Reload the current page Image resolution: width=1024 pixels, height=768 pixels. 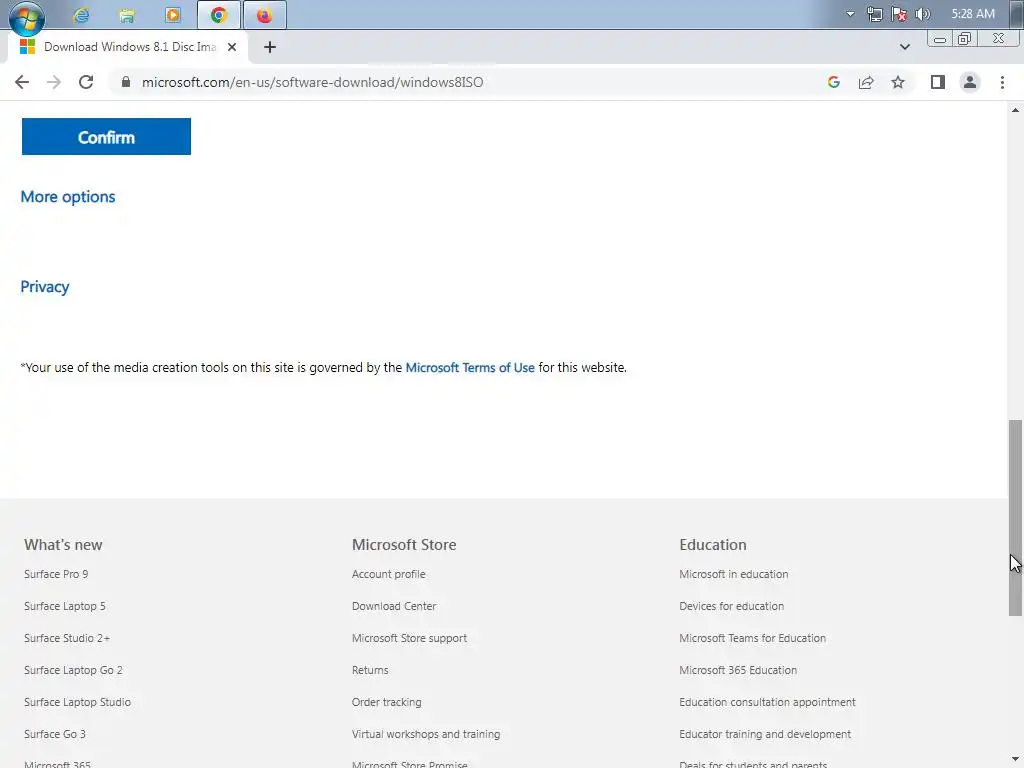point(86,82)
